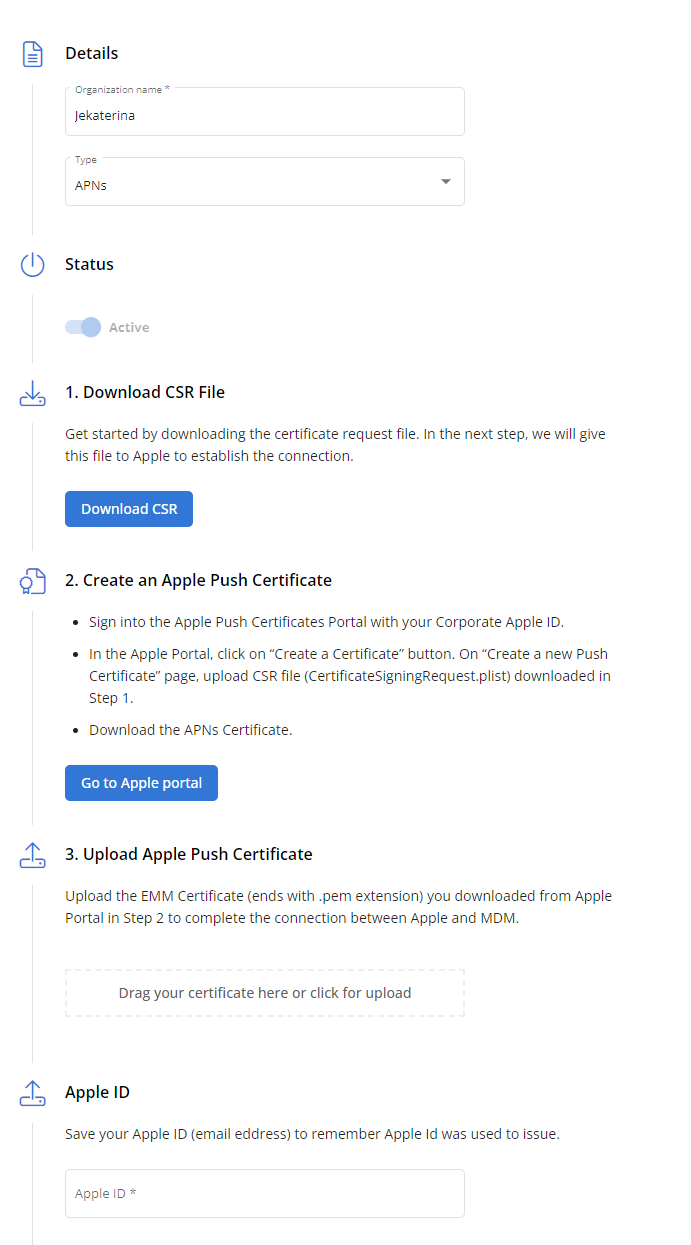Click the upload icon beside Apple ID heading
Viewport: 691px width, 1245px height.
pos(33,1093)
